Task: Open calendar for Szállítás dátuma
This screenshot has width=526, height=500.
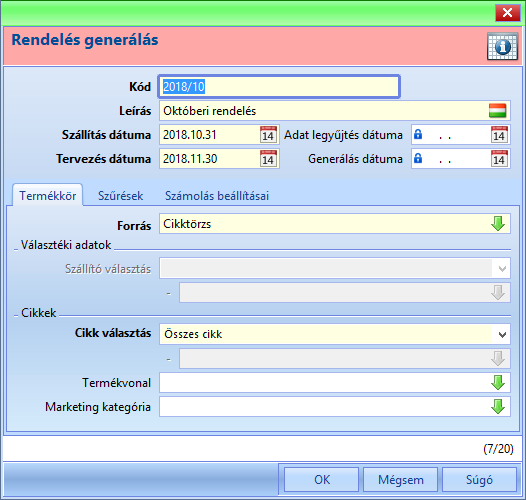Action: (x=268, y=135)
